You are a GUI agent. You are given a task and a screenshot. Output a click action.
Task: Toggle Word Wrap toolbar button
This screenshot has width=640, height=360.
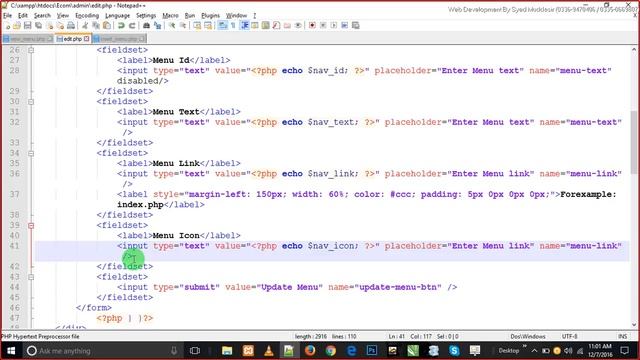tap(222, 25)
